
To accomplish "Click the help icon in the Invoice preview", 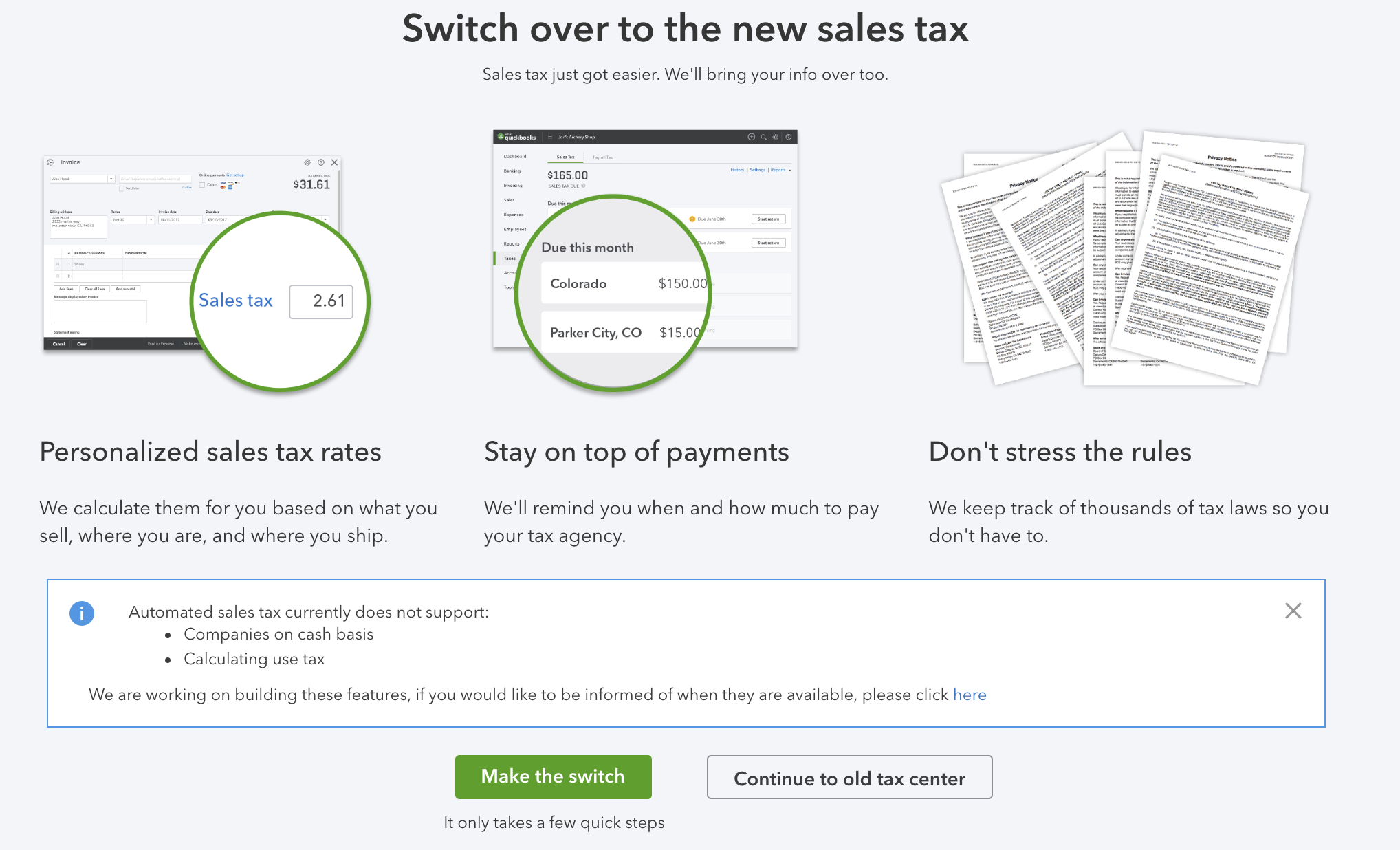I will [x=320, y=162].
